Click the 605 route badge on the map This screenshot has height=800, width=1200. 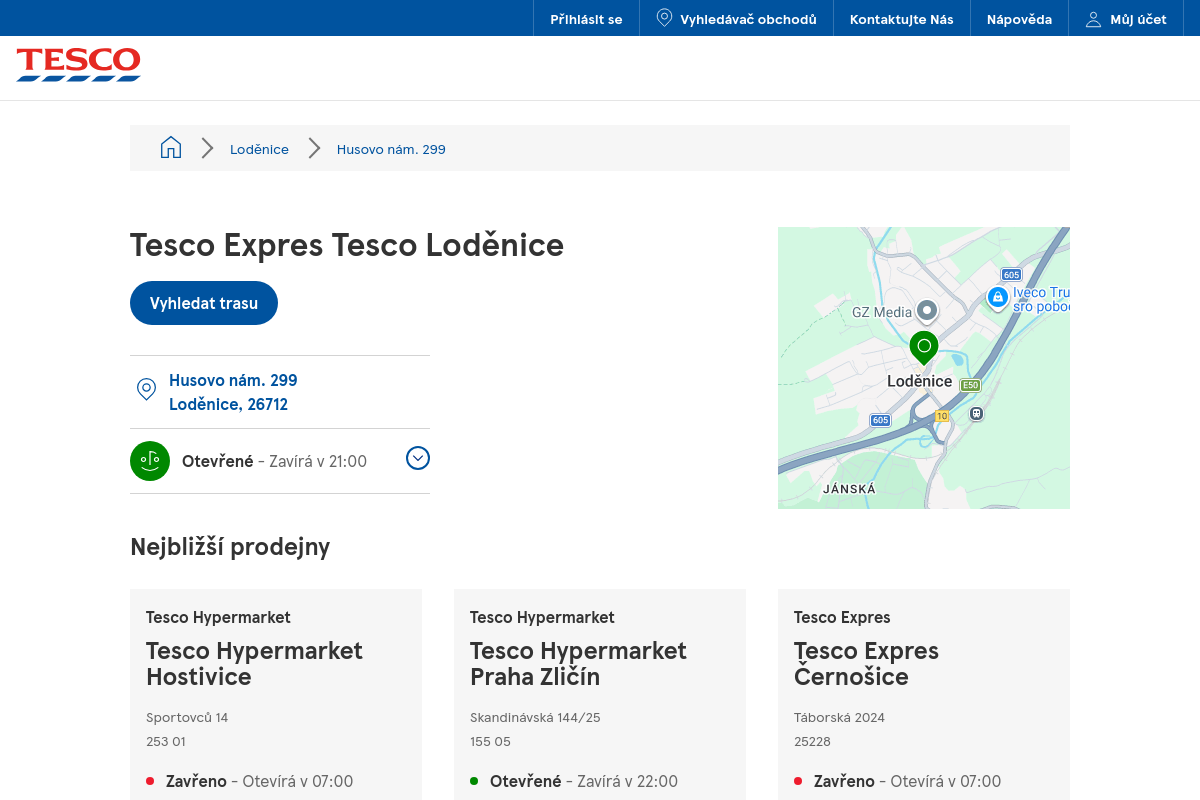pyautogui.click(x=880, y=421)
